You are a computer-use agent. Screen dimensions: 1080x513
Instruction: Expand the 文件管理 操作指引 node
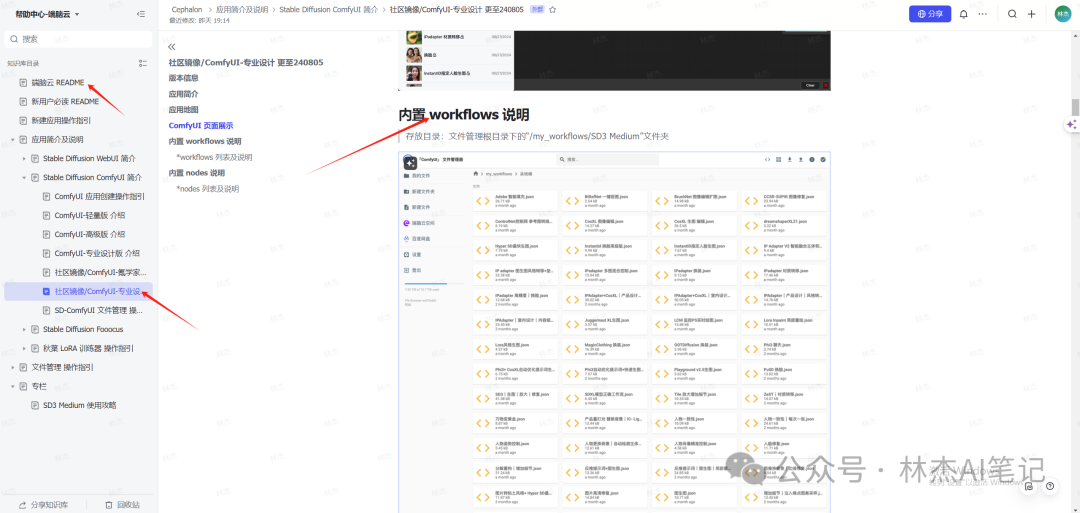(x=13, y=368)
